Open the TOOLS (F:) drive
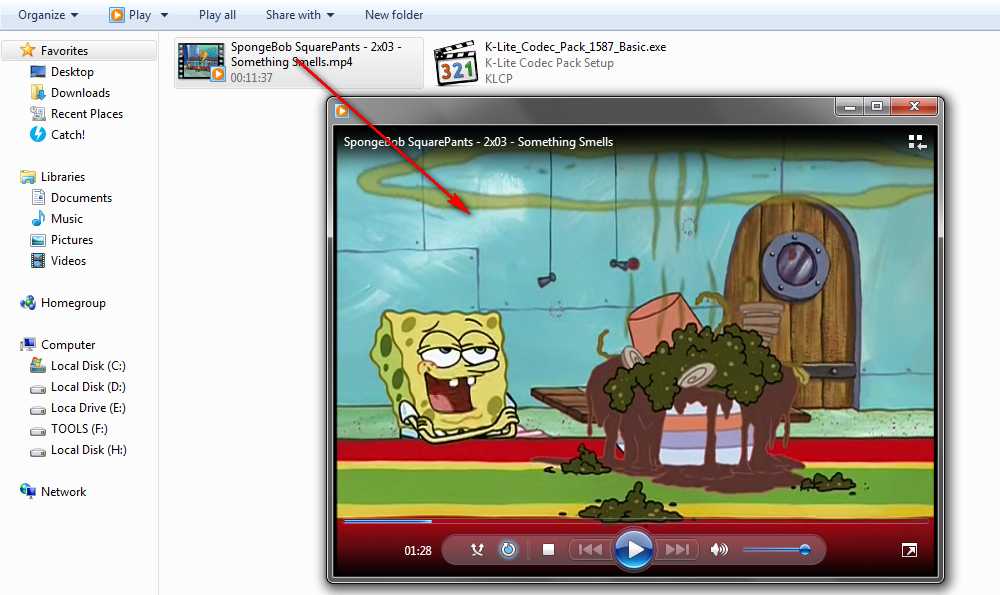The width and height of the screenshot is (1000, 595). 79,429
